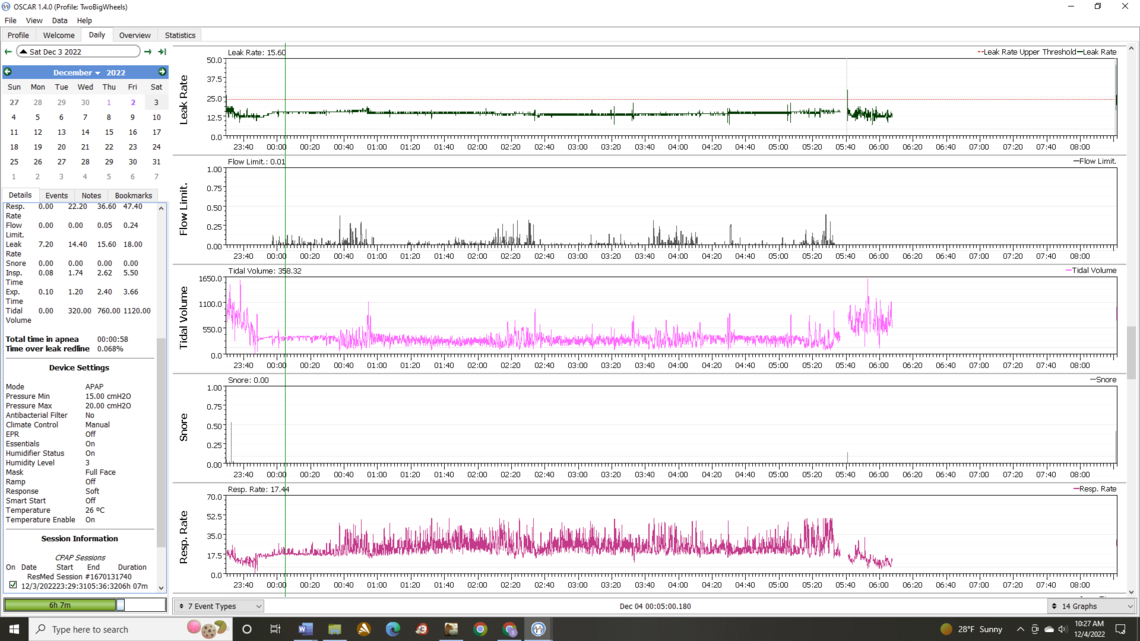Click the left panel details vertical scrollbar
Viewport: 1140px width, 641px height.
[x=161, y=443]
